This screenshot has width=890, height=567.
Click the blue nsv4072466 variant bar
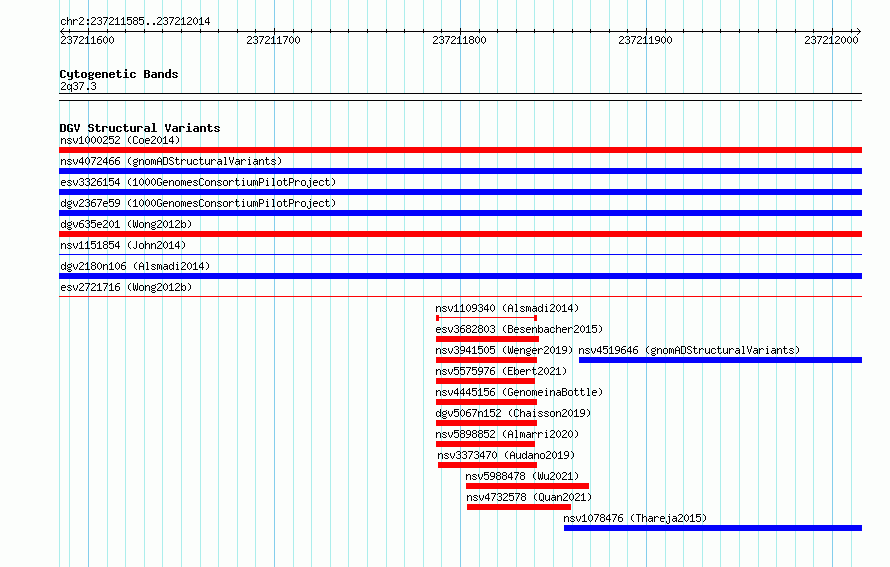(460, 171)
